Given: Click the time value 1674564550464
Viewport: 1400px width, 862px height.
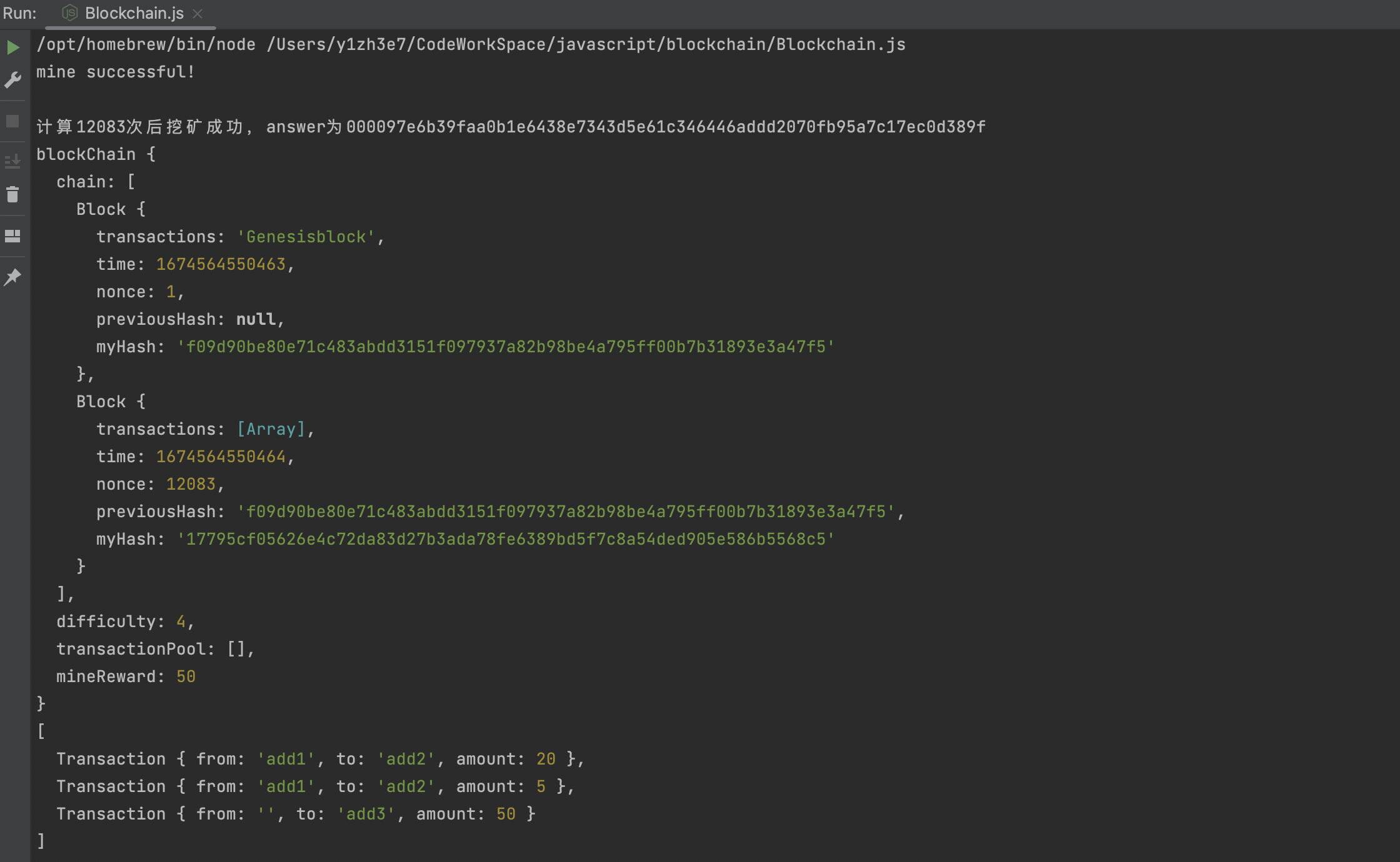Looking at the screenshot, I should 221,457.
